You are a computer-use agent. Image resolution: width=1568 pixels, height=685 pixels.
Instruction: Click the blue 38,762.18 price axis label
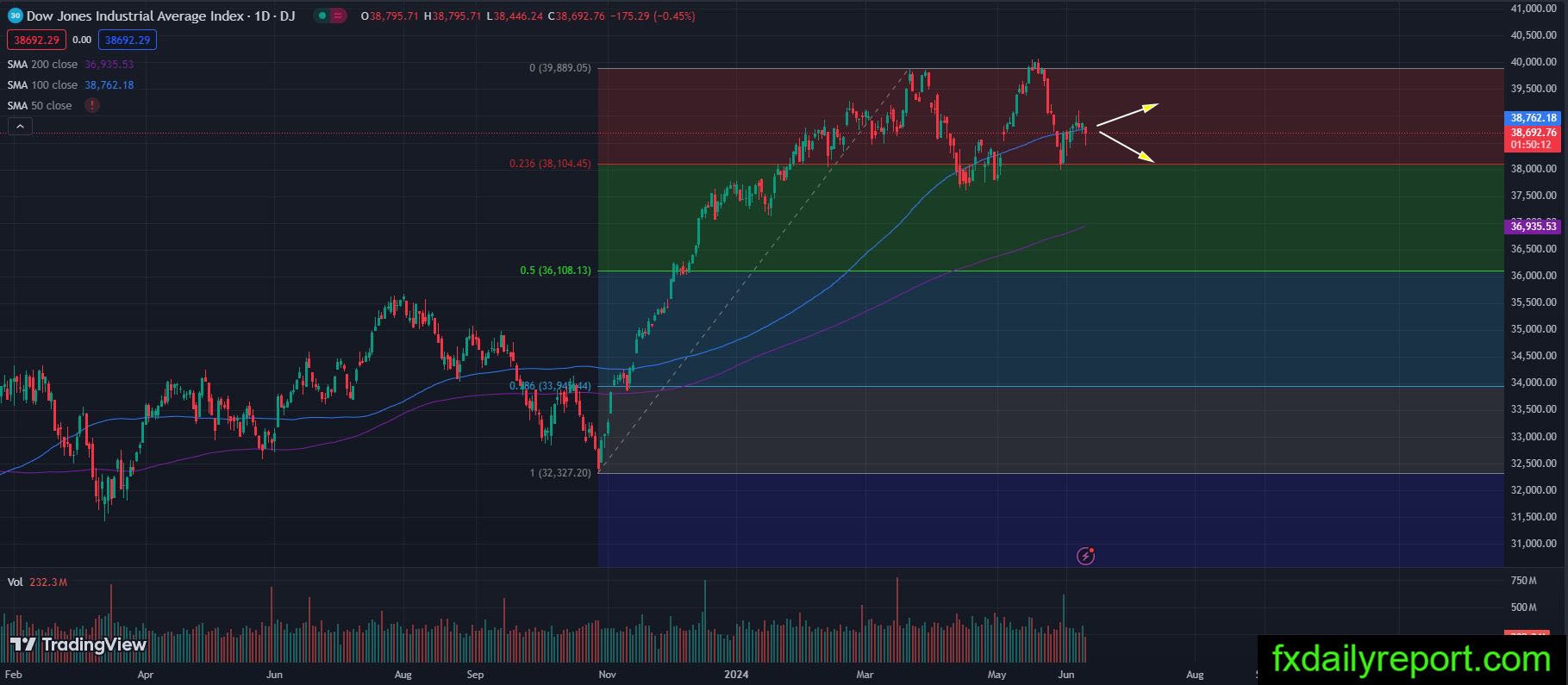pos(1534,118)
